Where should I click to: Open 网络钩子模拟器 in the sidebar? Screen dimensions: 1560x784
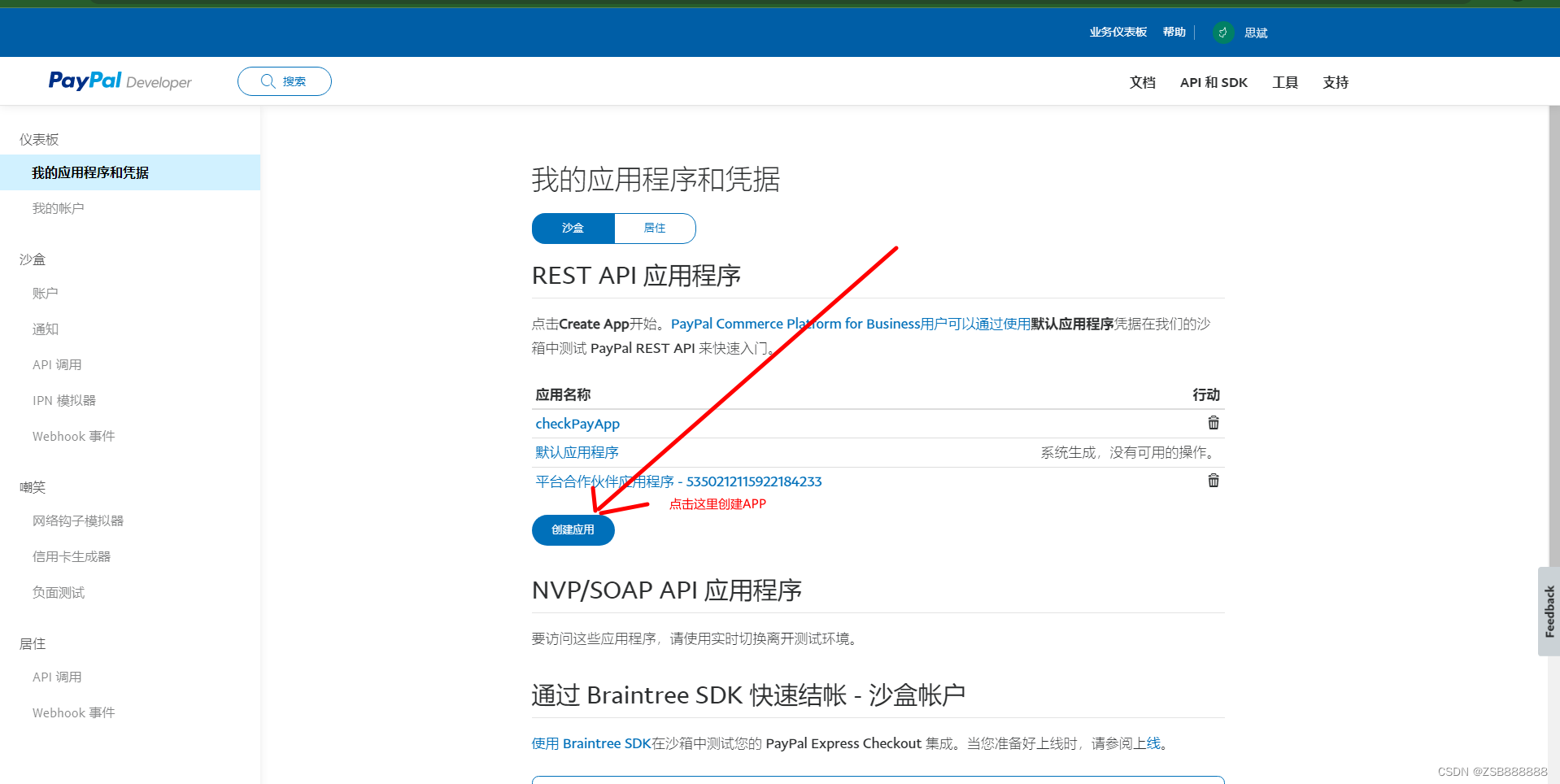(x=78, y=520)
